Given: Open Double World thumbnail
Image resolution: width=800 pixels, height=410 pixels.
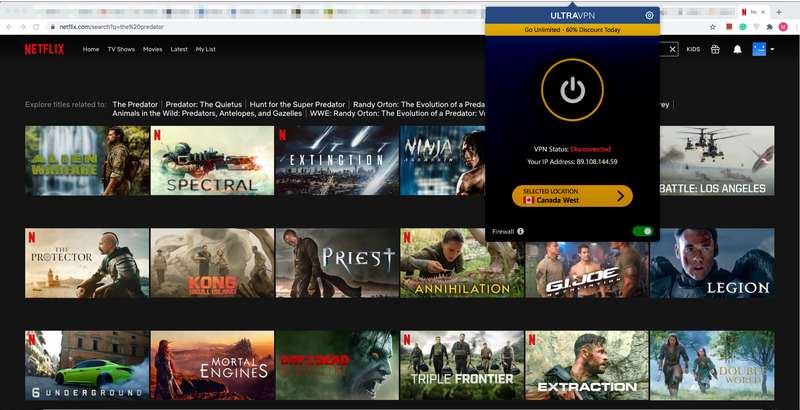Looking at the screenshot, I should [712, 365].
